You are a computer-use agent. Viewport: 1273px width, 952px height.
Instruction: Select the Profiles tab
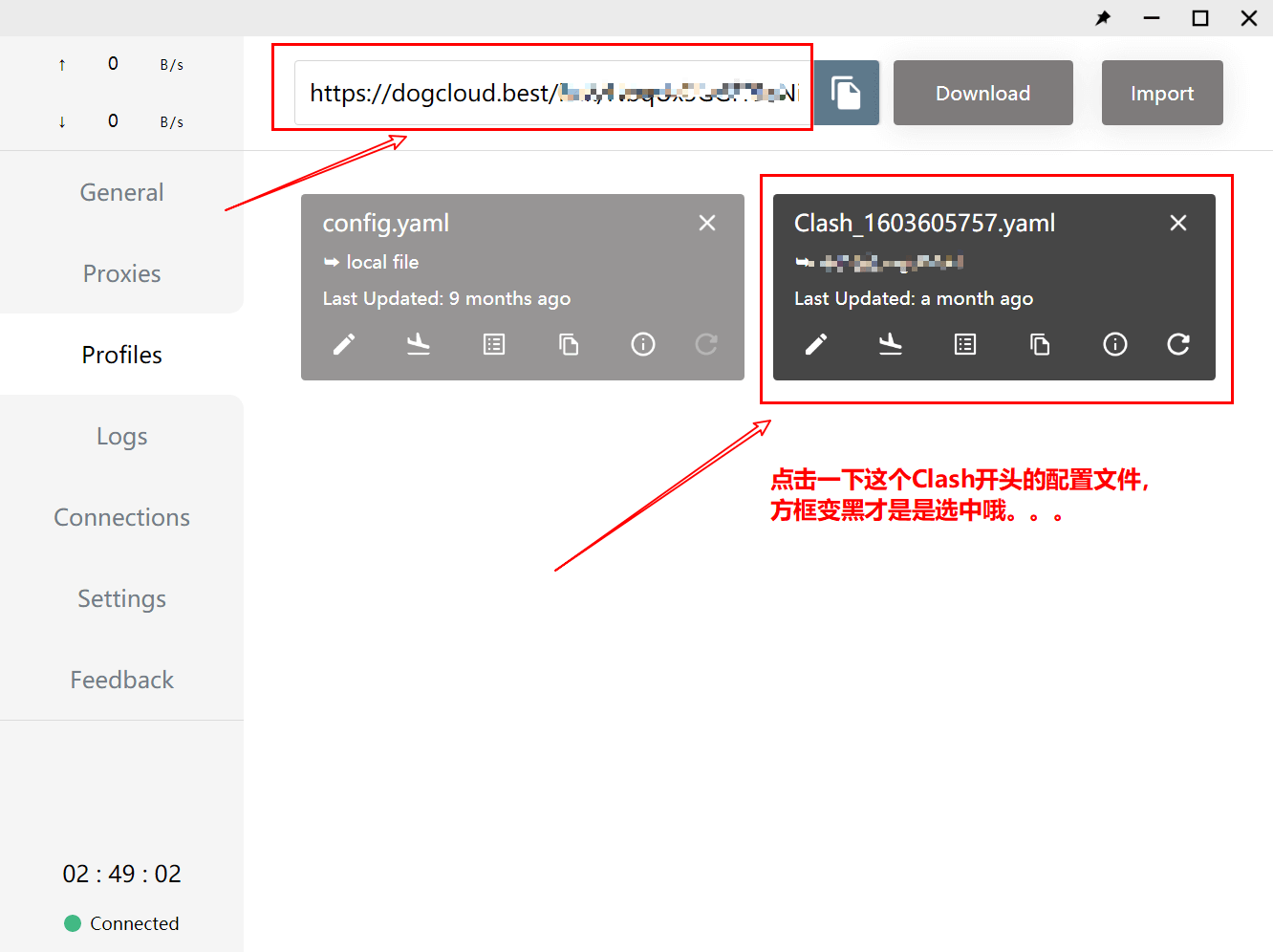(x=121, y=355)
